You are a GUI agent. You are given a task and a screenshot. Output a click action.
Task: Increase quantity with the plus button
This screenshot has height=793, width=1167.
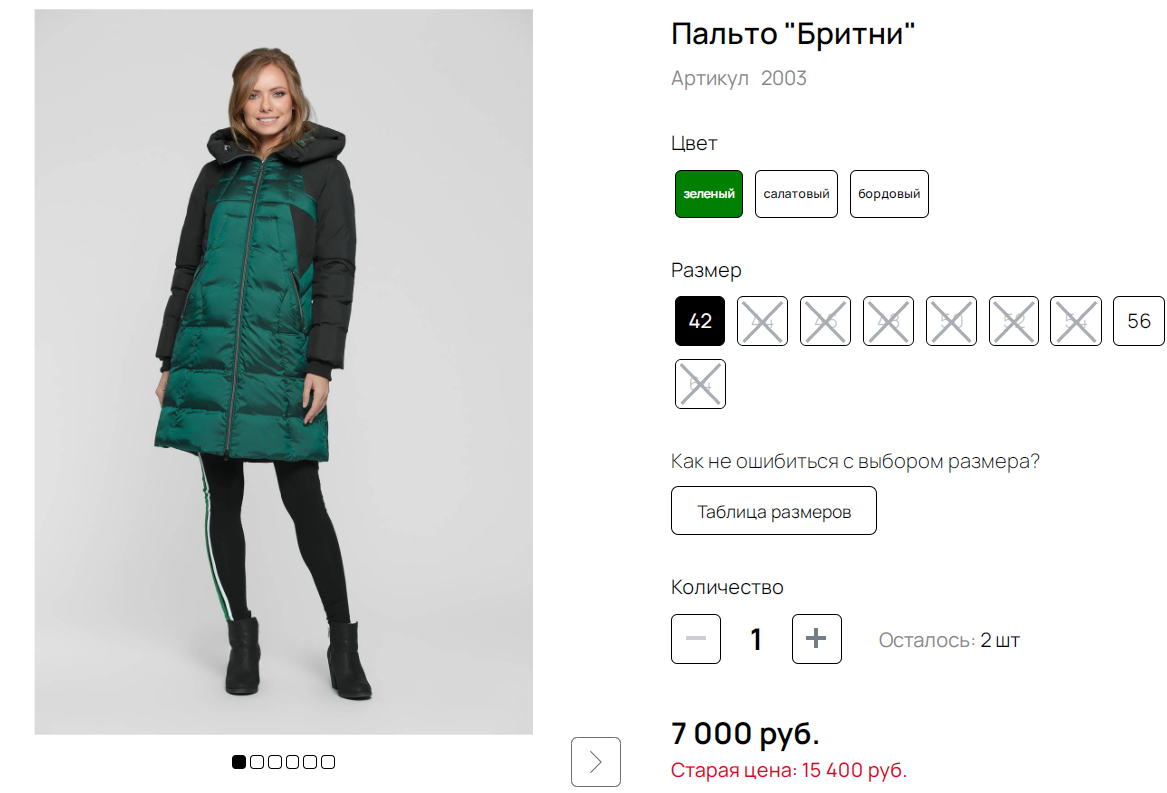(x=817, y=639)
